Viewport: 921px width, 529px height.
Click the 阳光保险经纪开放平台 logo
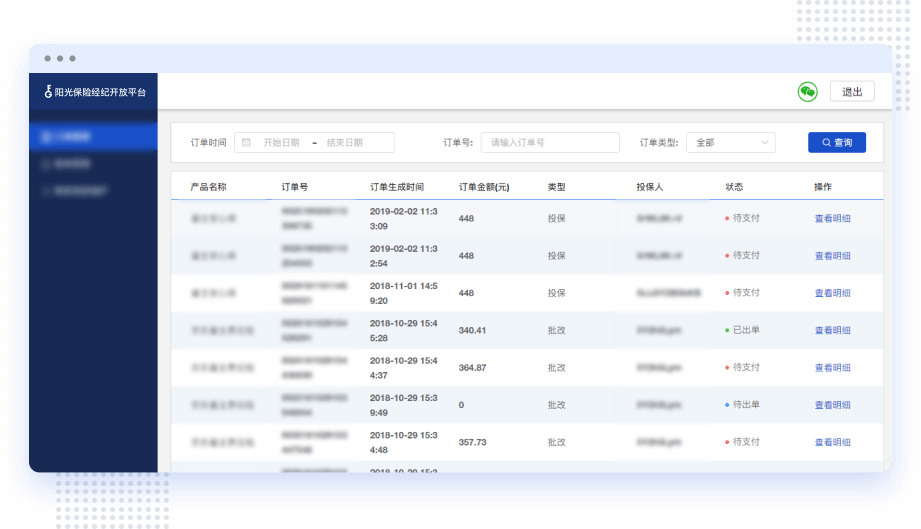click(95, 92)
